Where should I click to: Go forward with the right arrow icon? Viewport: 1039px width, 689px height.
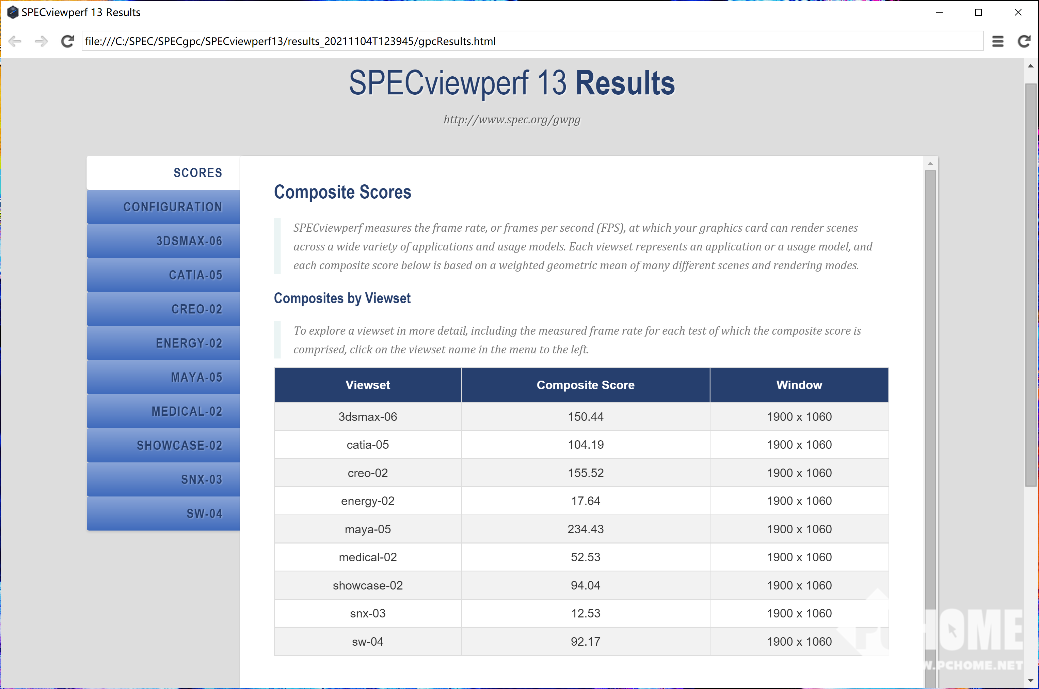click(x=41, y=41)
